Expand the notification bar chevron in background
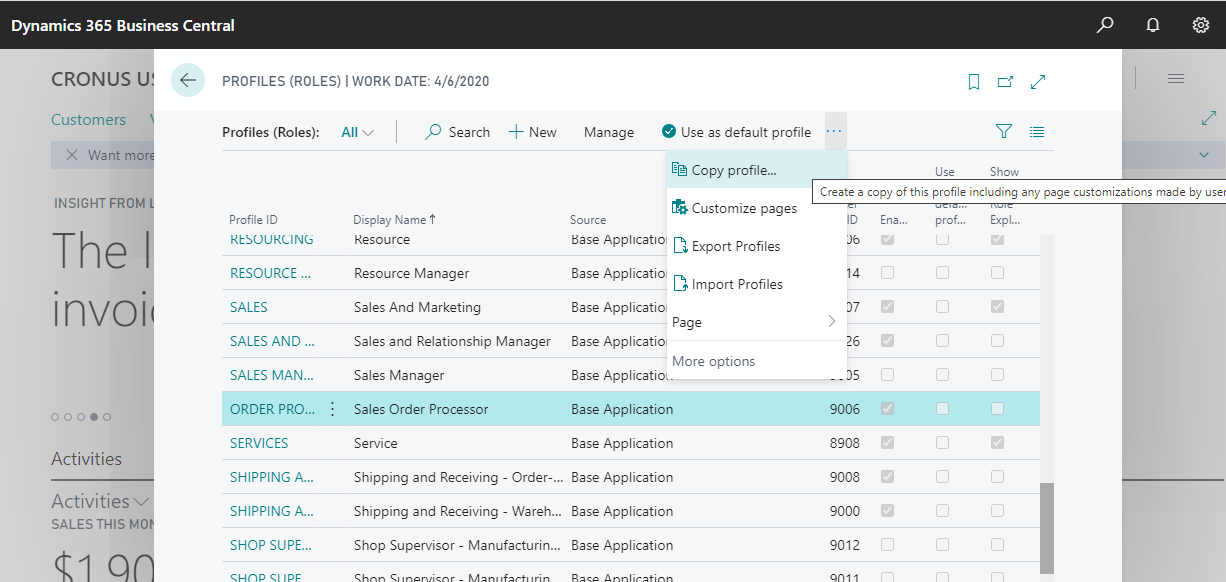The height and width of the screenshot is (582, 1226). [x=1204, y=155]
